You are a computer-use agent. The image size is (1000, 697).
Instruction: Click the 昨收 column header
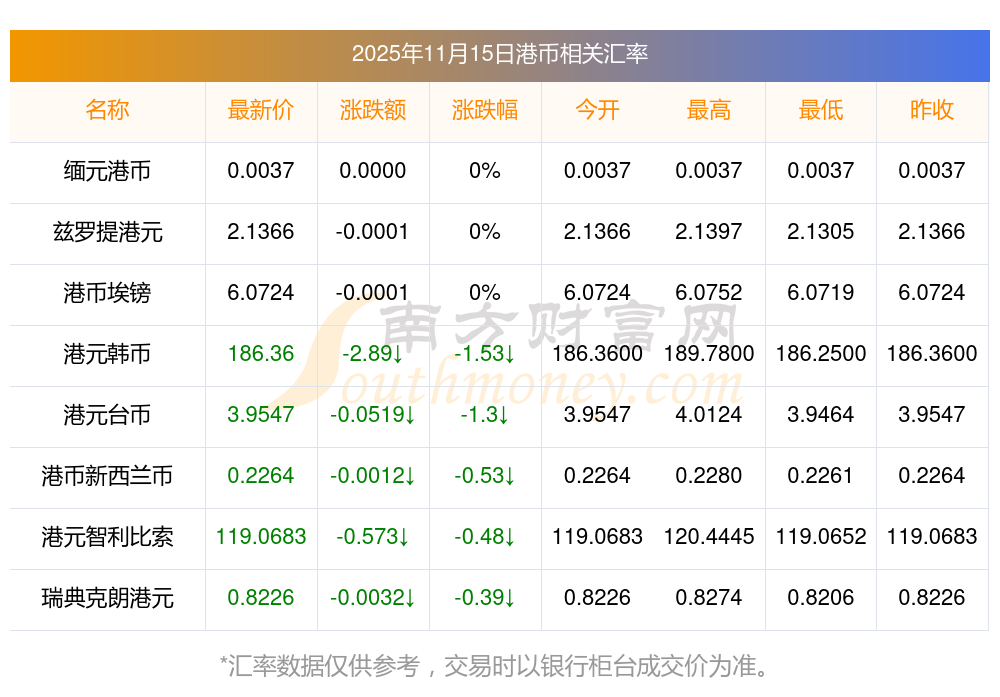click(x=932, y=110)
